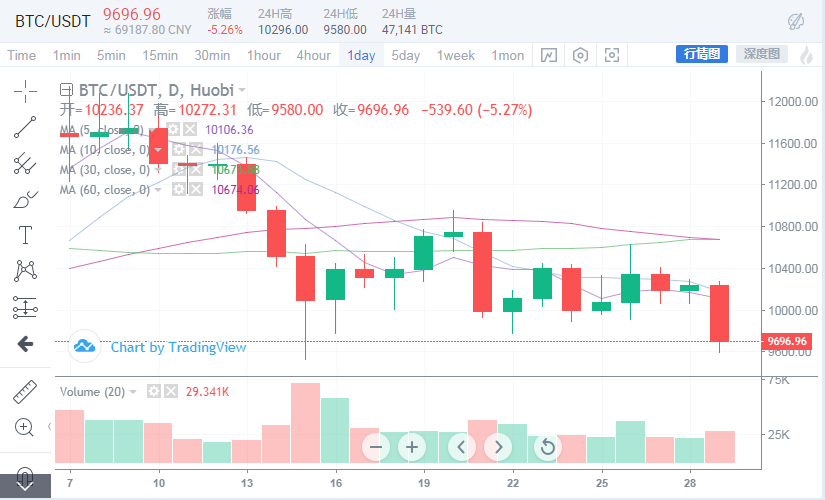The image size is (825, 500).
Task: Remove the MA 5 indicator
Action: point(188,130)
